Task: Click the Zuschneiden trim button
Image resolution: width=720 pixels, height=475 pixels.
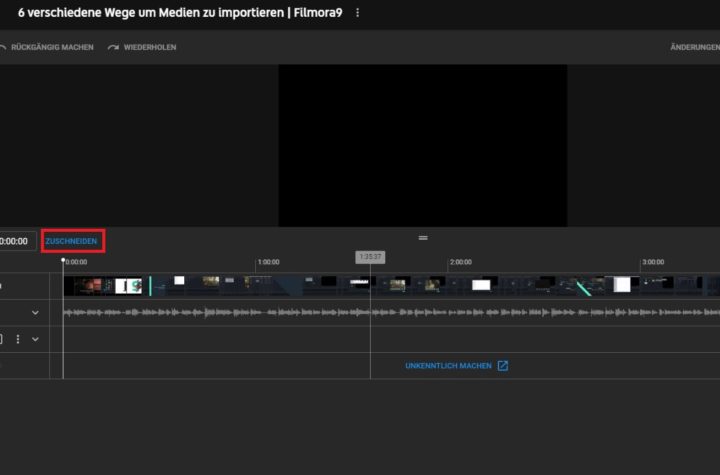Action: (71, 241)
